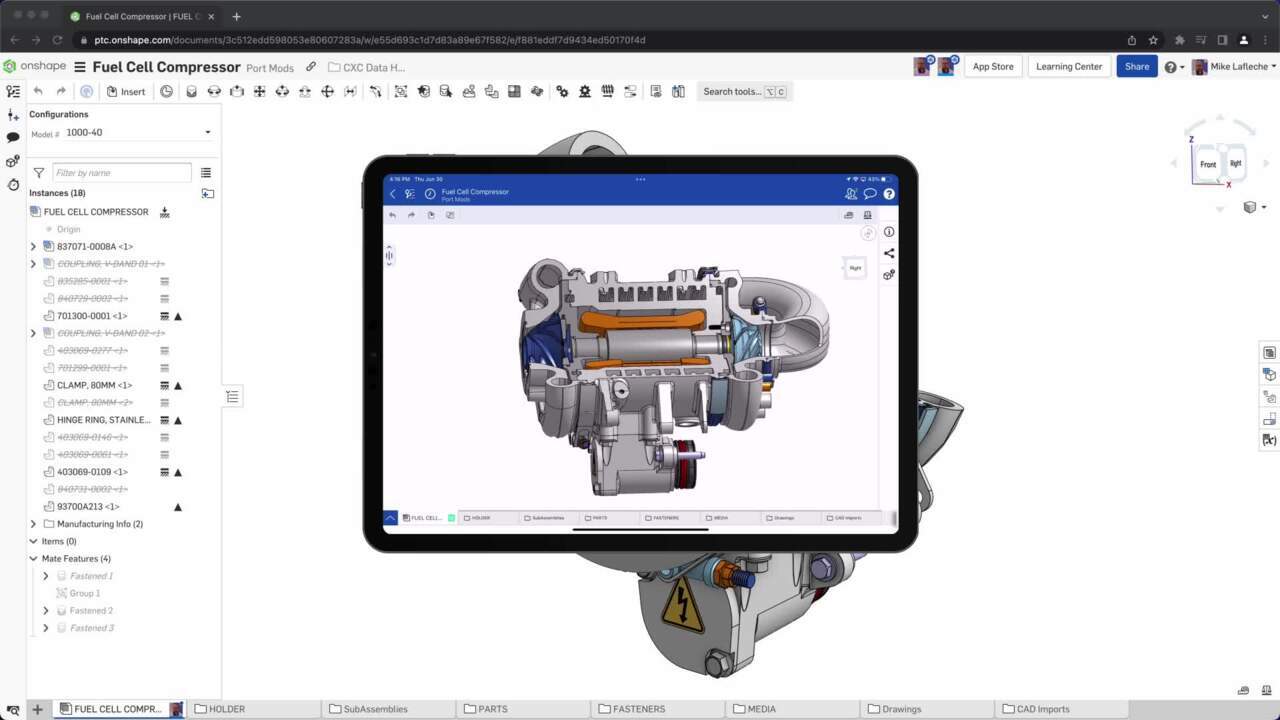
Task: Toggle the assembly list panel icon on the toolbar's left end
Action: point(13,91)
